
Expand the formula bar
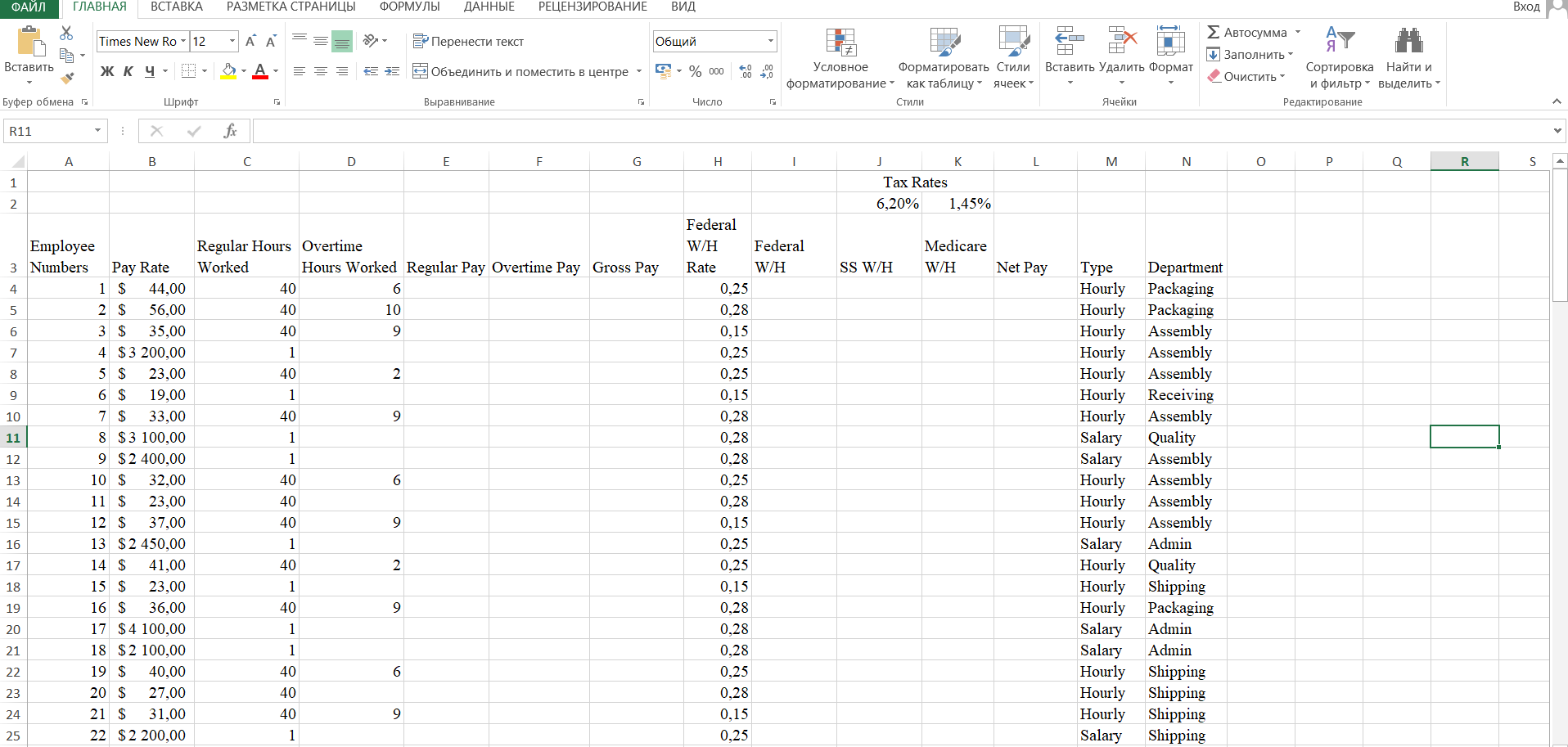coord(1557,131)
